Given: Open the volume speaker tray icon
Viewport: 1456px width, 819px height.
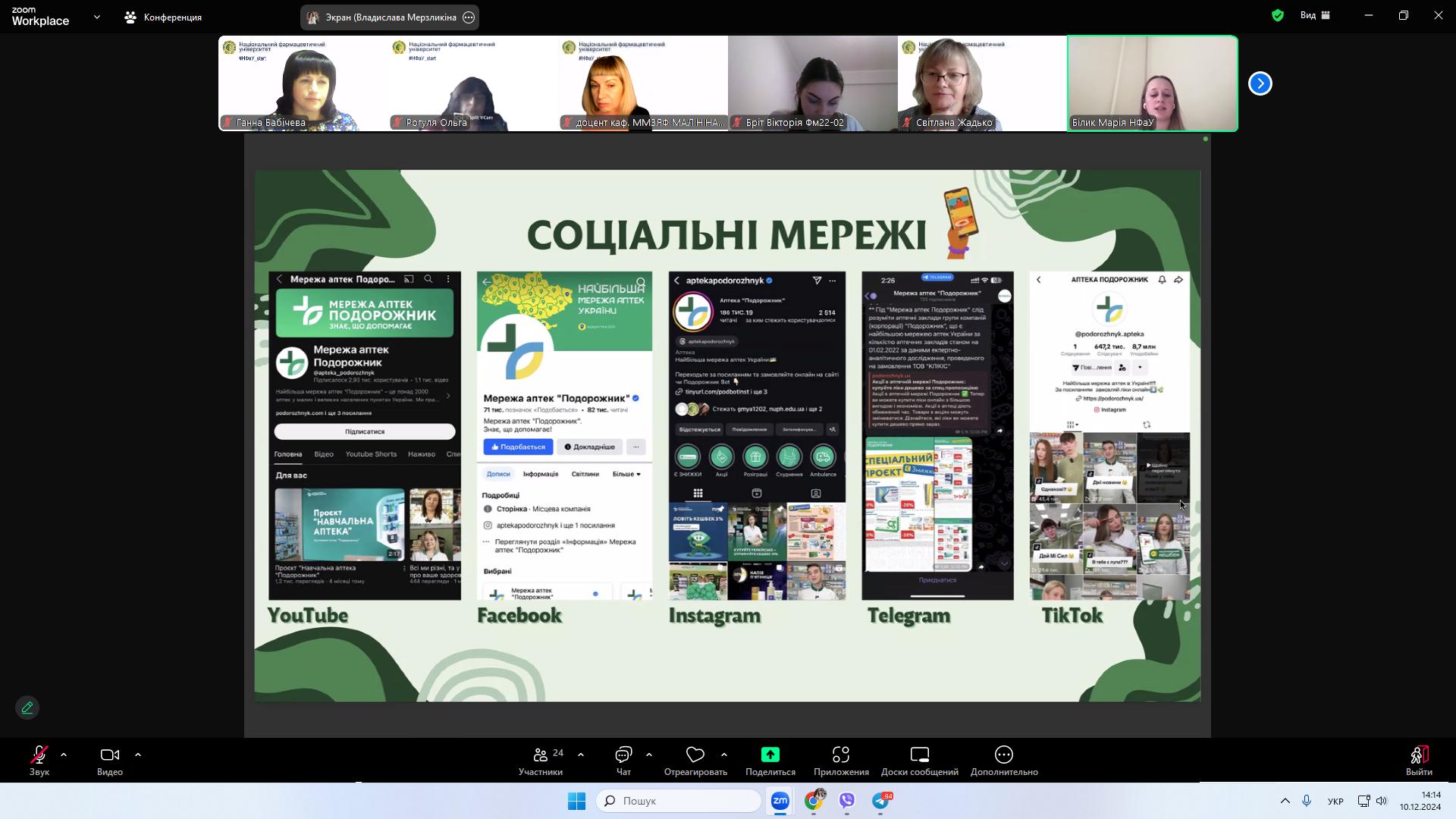Looking at the screenshot, I should tap(1382, 801).
